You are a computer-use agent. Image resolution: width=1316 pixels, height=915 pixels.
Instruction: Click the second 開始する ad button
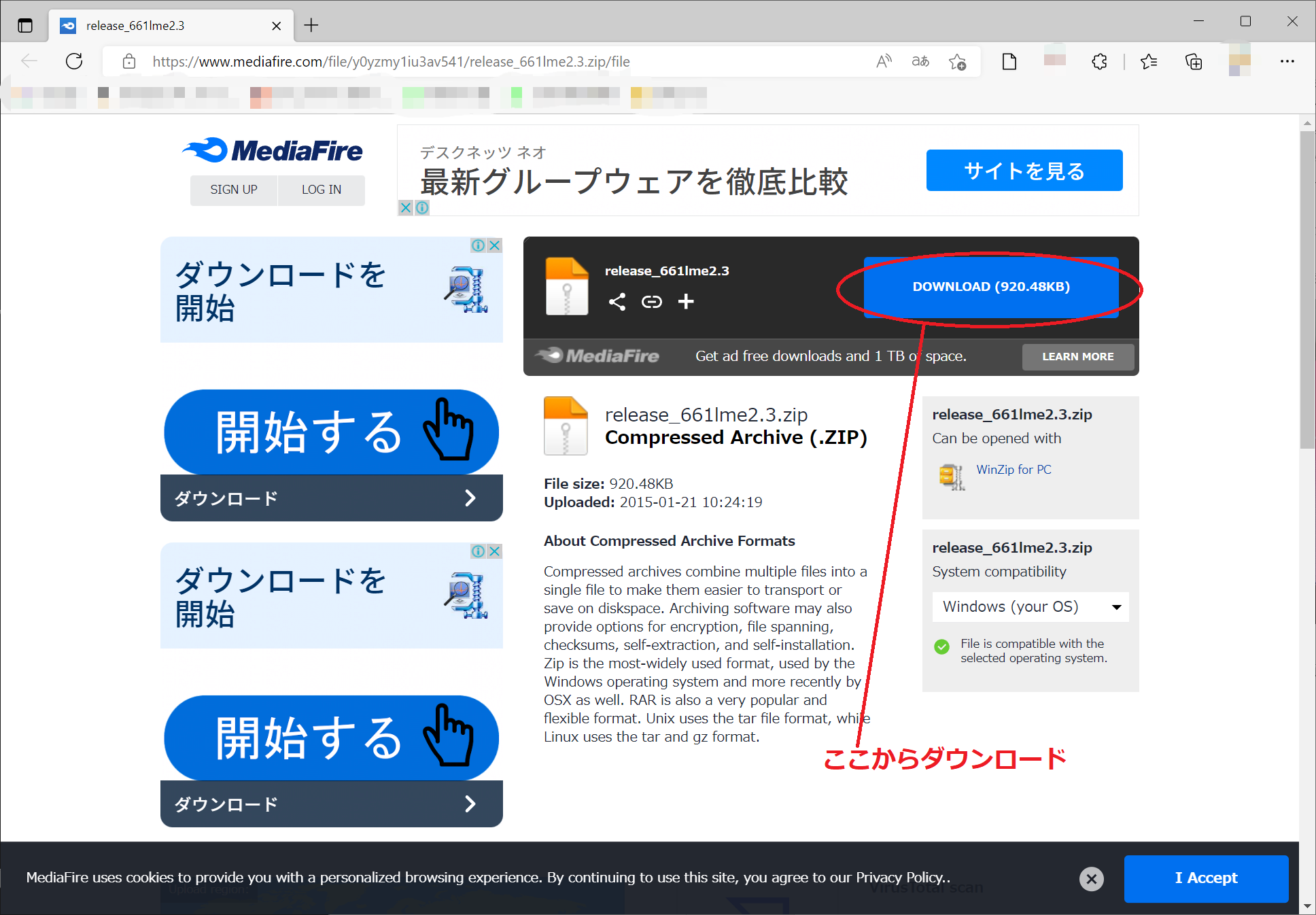coord(332,738)
